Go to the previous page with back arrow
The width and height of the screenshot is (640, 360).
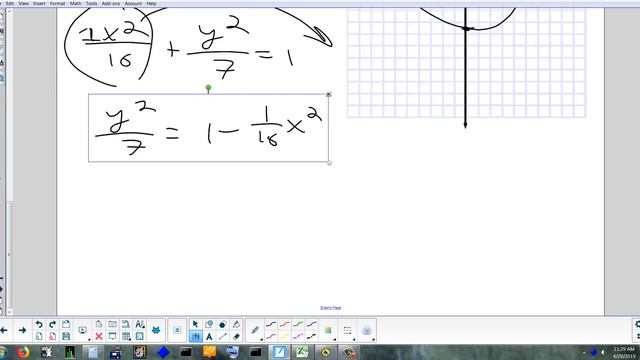point(4,330)
